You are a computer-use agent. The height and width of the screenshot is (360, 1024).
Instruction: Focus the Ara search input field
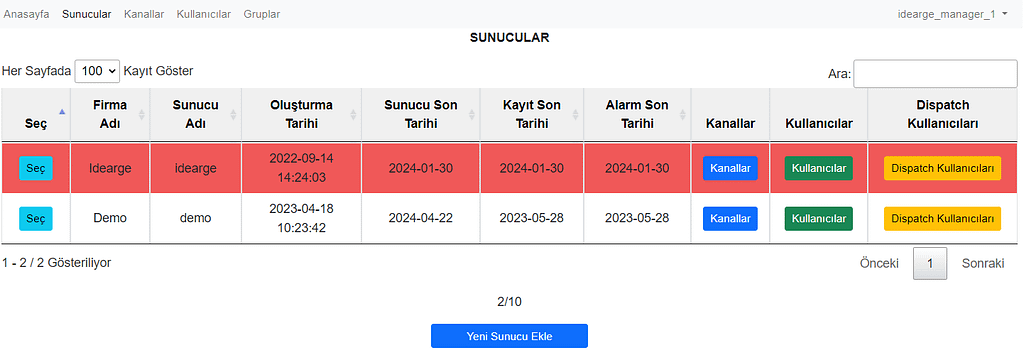(x=935, y=74)
